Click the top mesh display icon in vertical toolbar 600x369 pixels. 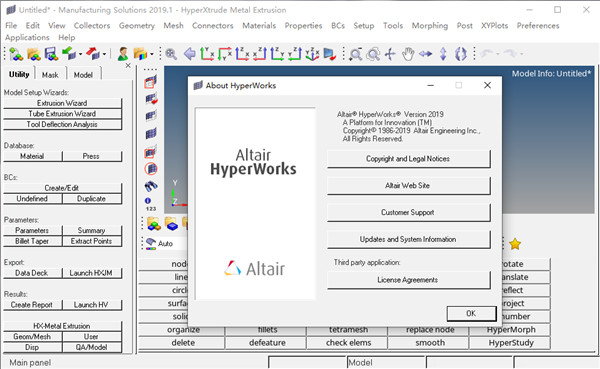151,82
